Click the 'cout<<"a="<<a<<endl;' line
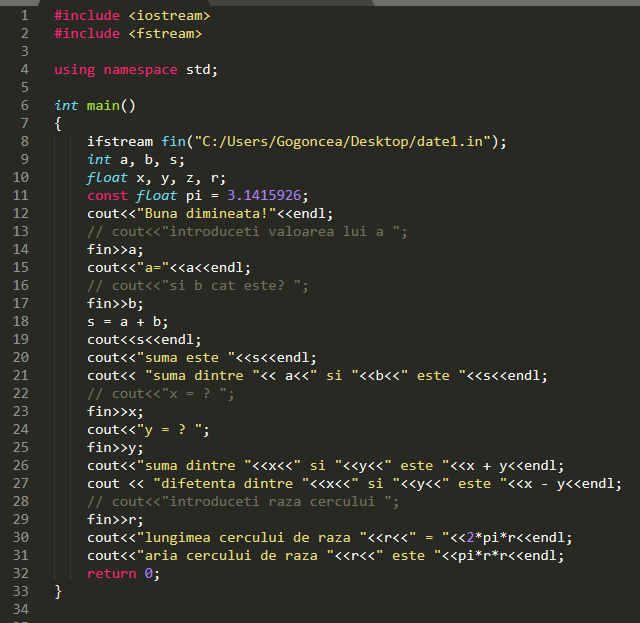The width and height of the screenshot is (640, 623). point(169,267)
